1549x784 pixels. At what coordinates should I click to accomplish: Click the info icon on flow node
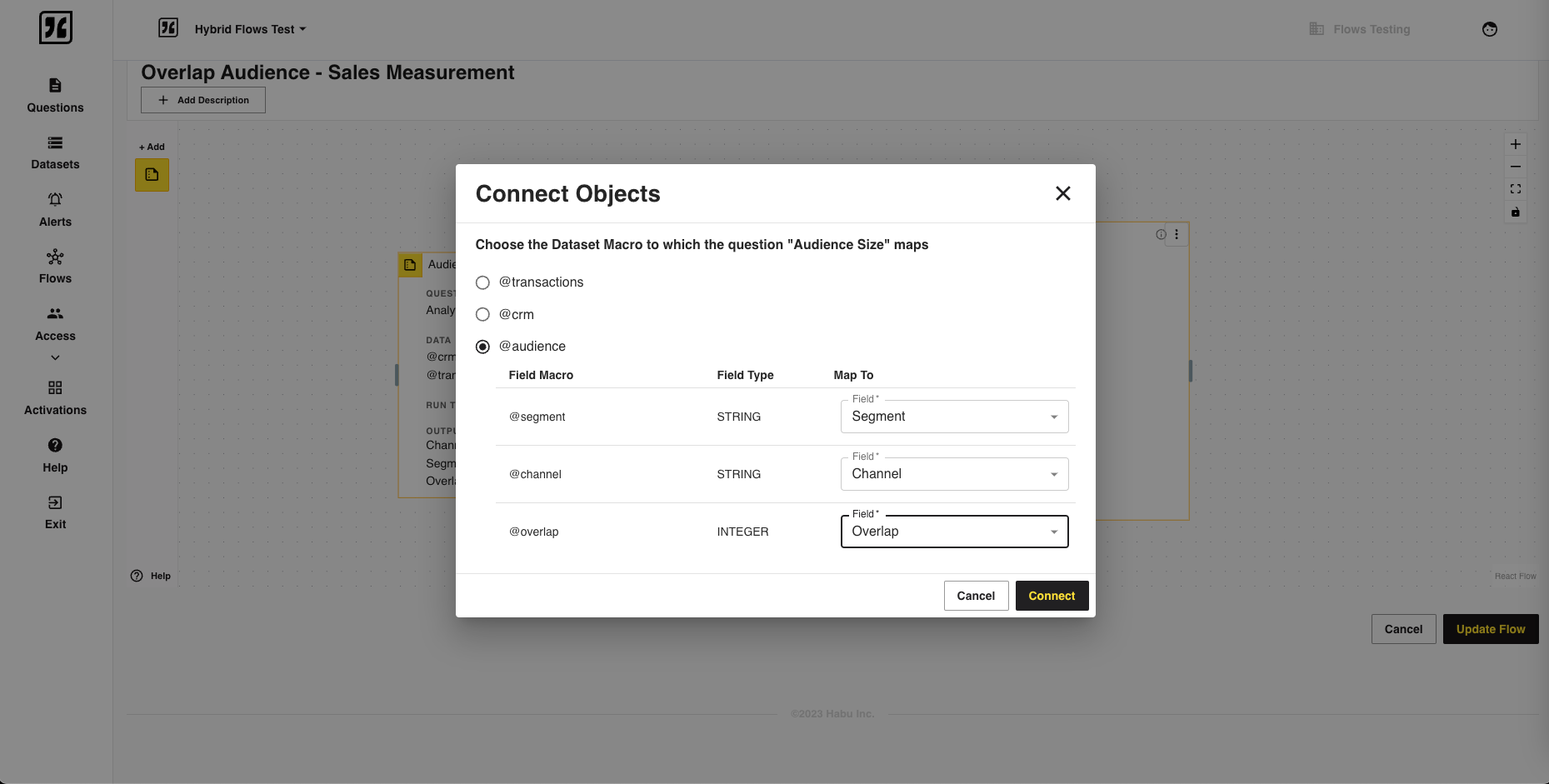click(1161, 234)
